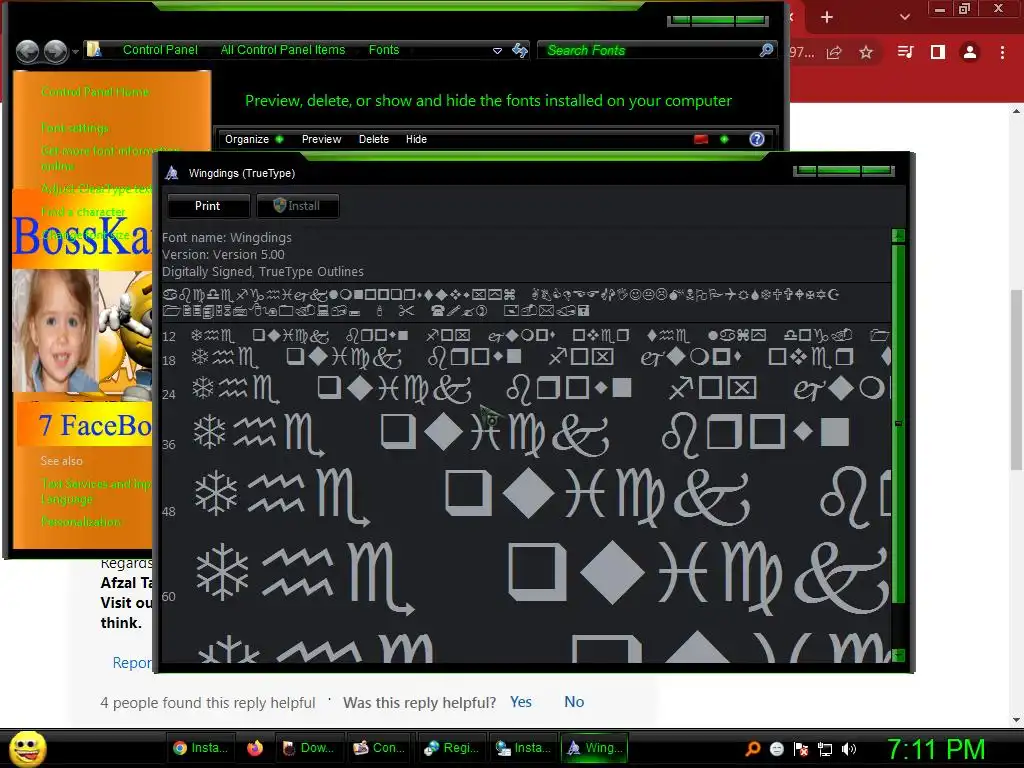Go back in the Fonts window

[27, 52]
